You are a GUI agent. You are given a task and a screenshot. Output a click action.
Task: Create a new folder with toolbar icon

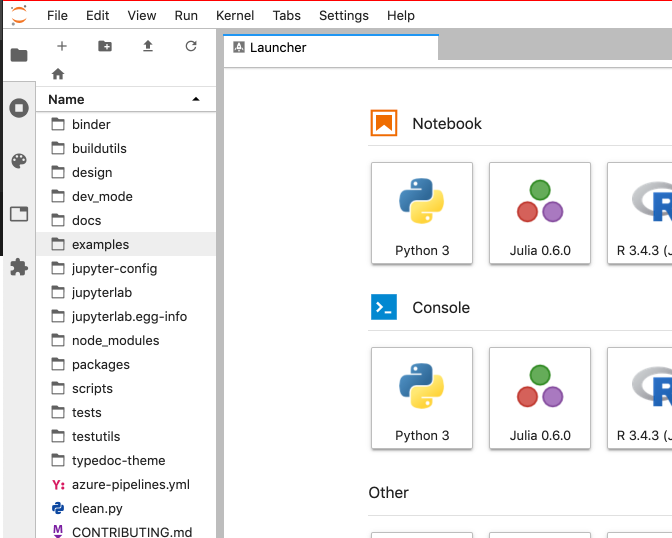pyautogui.click(x=105, y=46)
